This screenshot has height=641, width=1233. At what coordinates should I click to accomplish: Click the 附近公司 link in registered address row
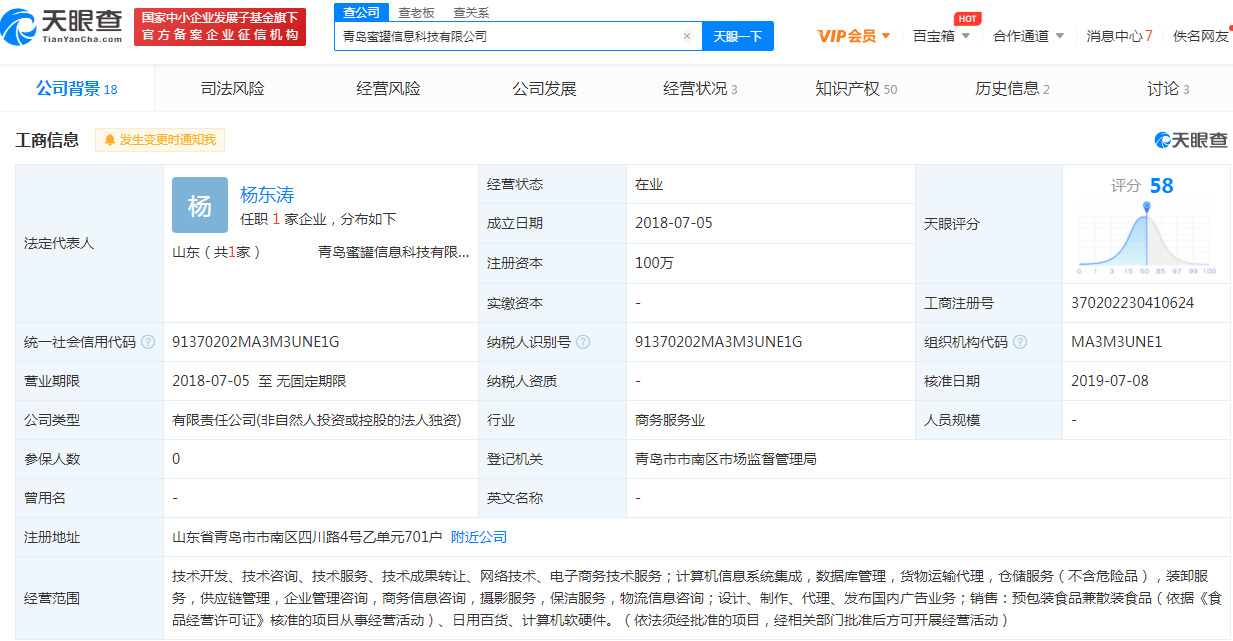click(480, 537)
